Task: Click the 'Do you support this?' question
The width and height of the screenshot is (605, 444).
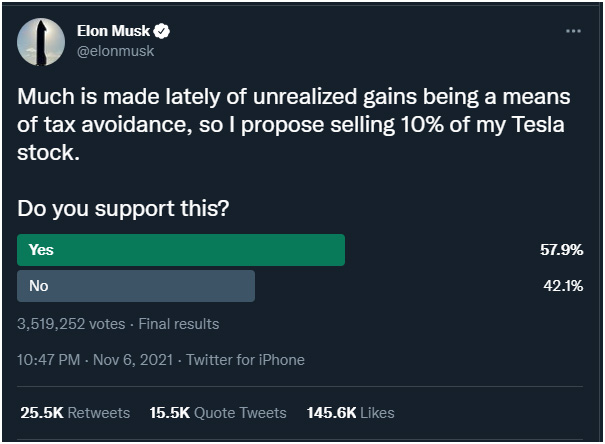Action: tap(123, 209)
